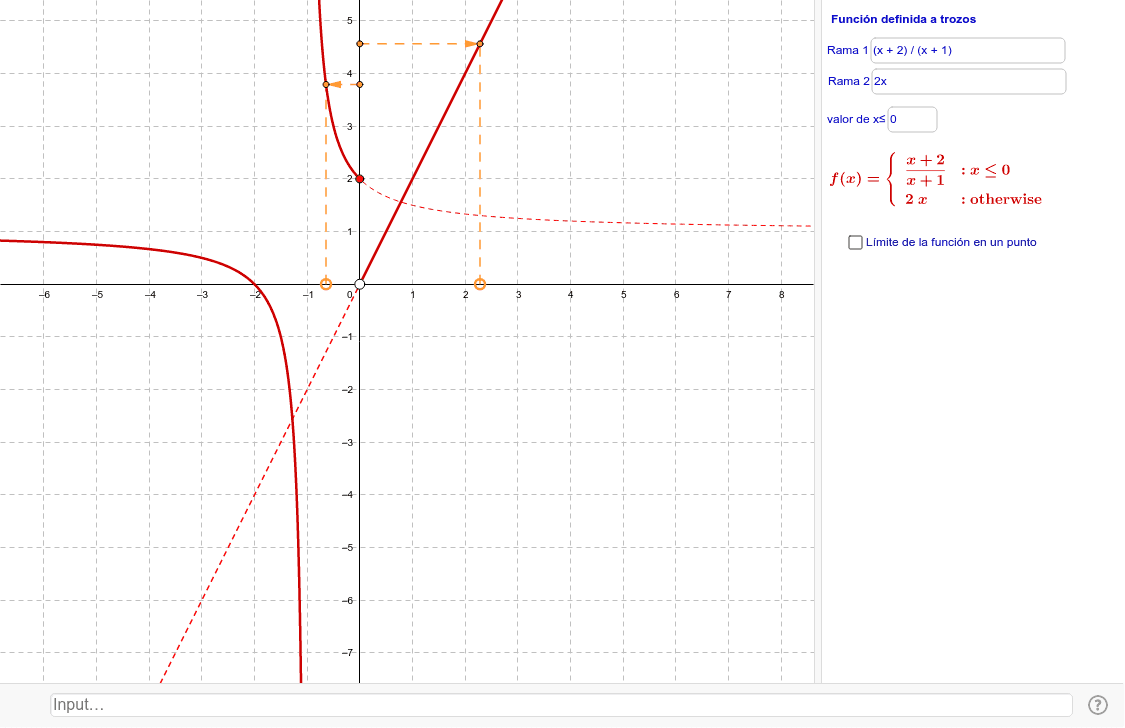This screenshot has height=728, width=1125.
Task: Click the 'valor de x≤' input box
Action: [x=912, y=119]
